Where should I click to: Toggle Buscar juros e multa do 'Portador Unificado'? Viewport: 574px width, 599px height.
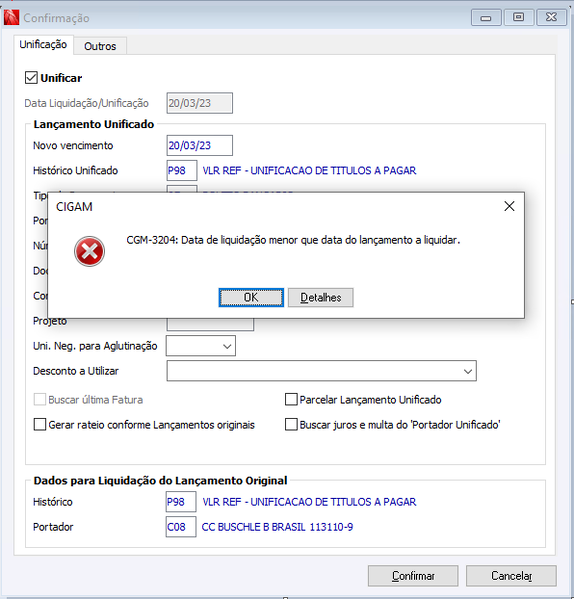coord(291,424)
